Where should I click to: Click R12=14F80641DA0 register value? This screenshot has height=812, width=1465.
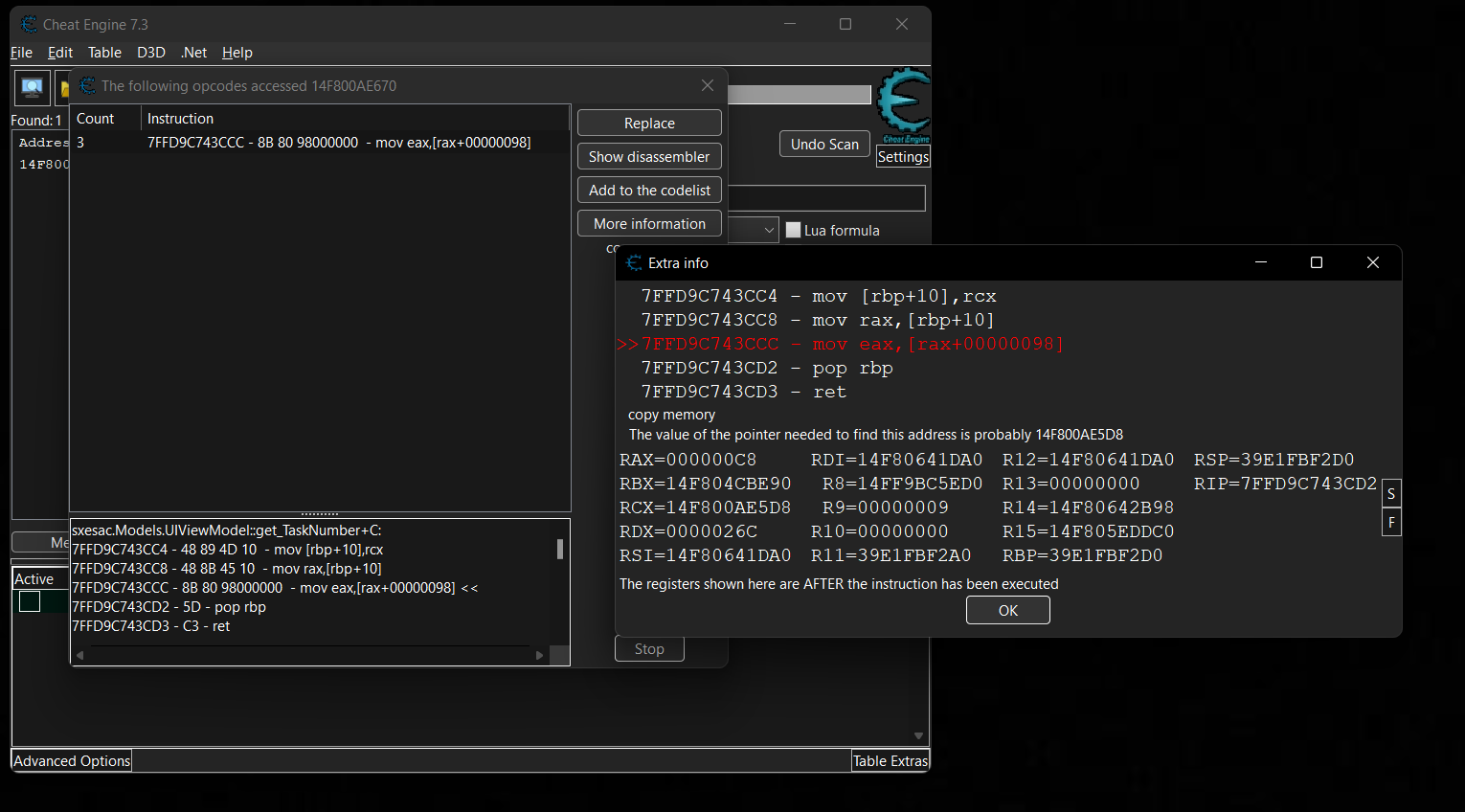[1088, 460]
